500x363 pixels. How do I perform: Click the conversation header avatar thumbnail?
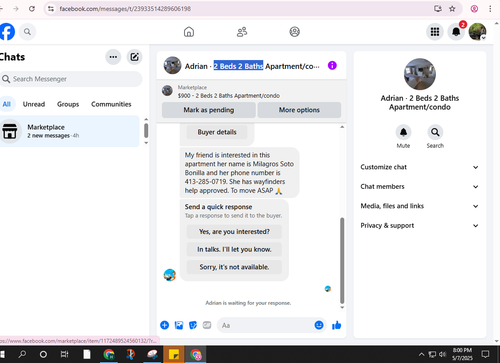172,65
